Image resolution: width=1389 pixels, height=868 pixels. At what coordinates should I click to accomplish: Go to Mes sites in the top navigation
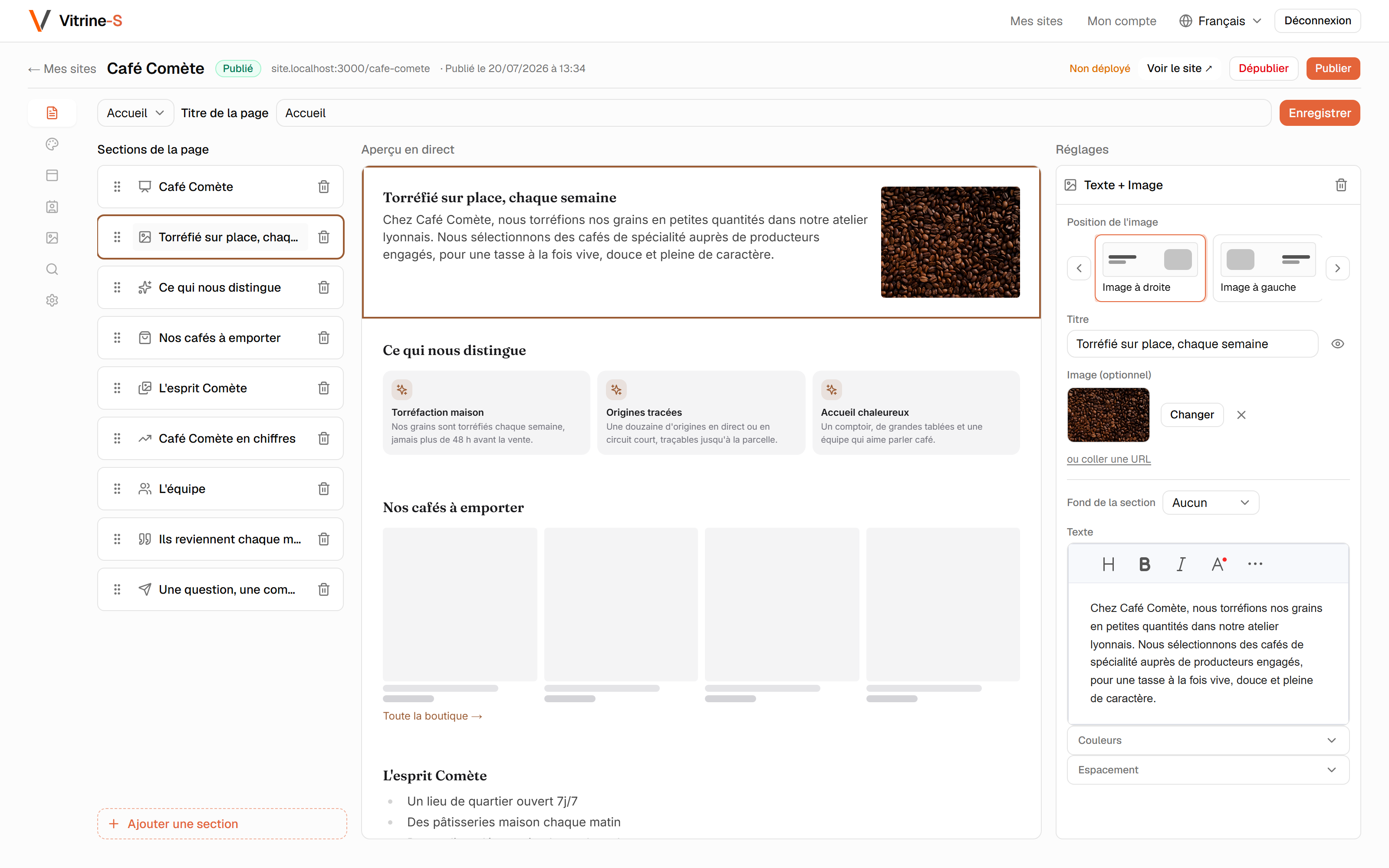pyautogui.click(x=1036, y=21)
